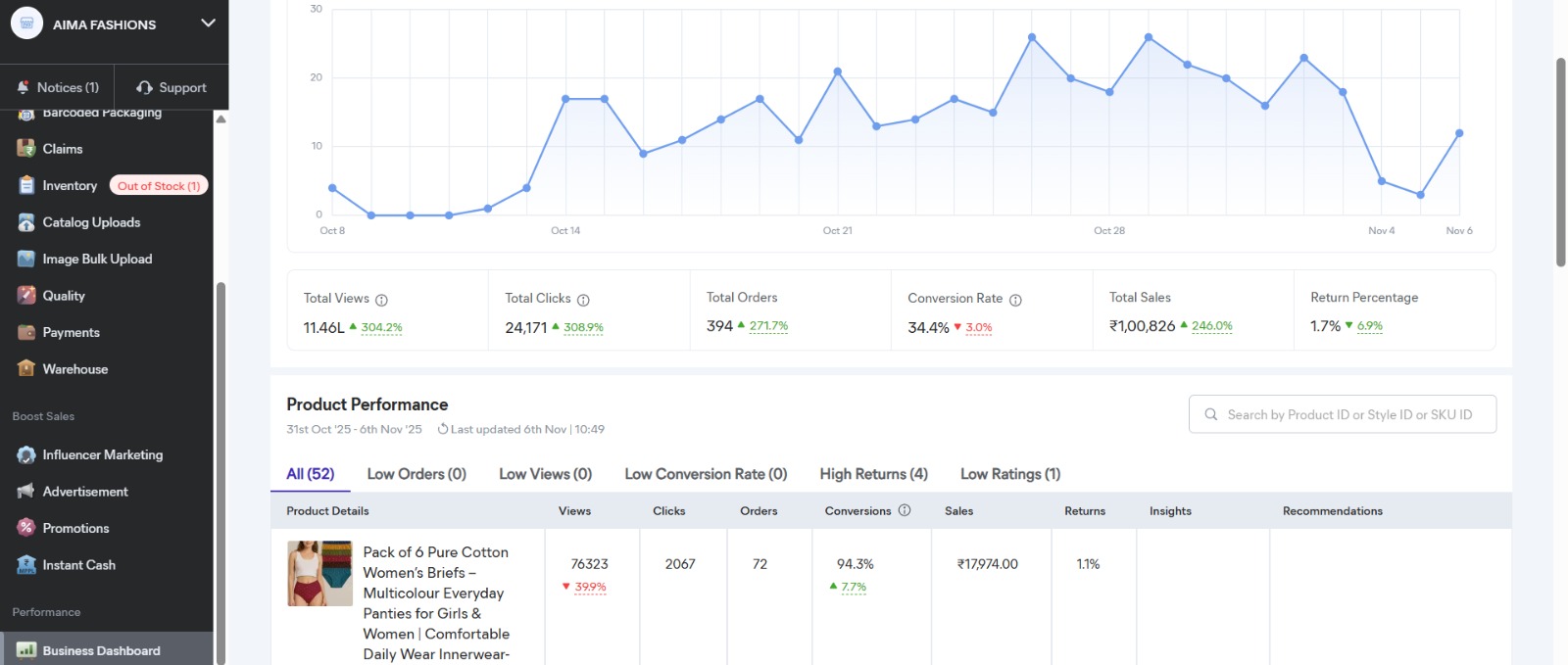
Task: Click info icon next to Total Views
Action: coord(382,300)
